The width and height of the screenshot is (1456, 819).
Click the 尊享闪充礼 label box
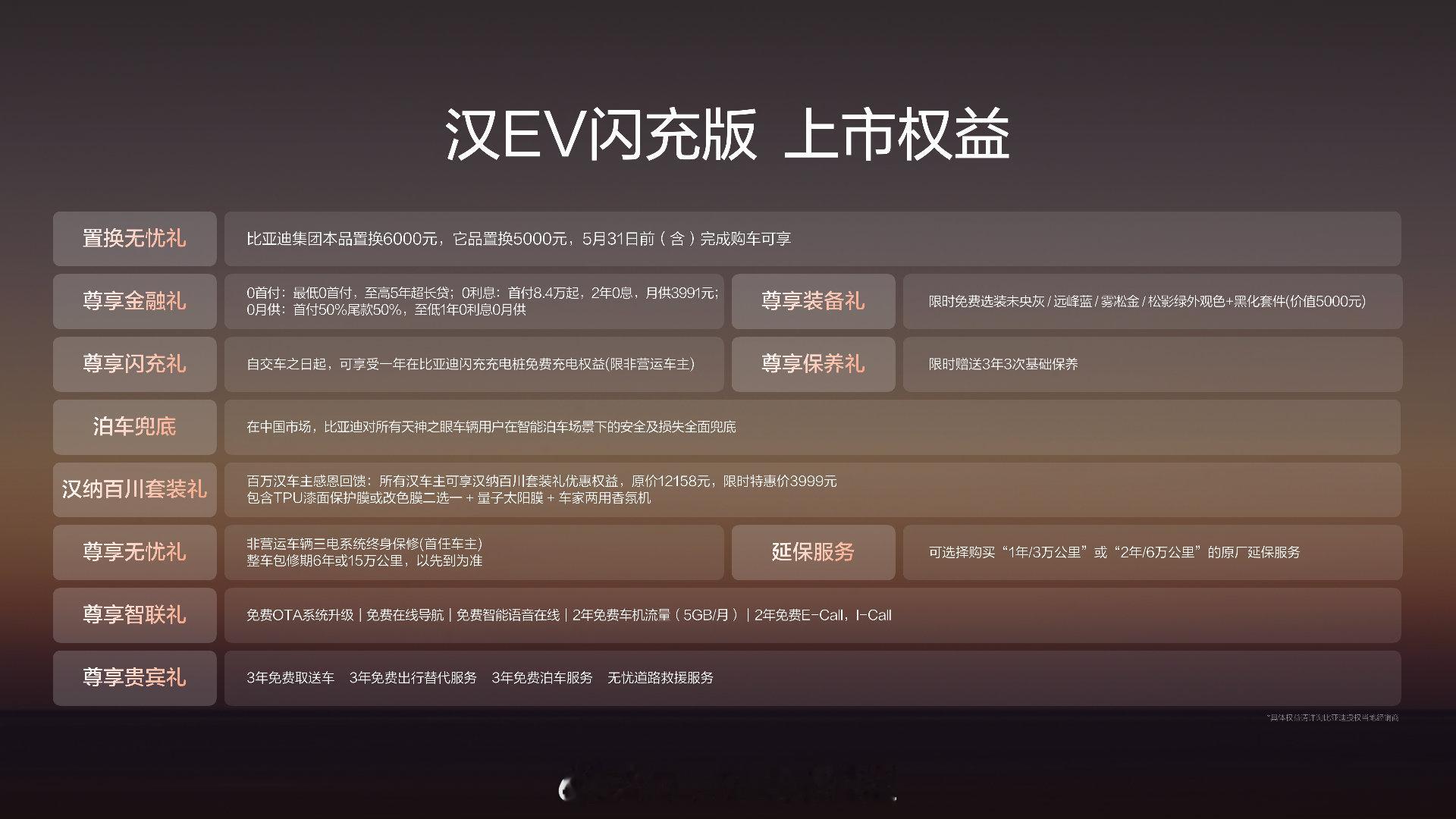tap(134, 364)
